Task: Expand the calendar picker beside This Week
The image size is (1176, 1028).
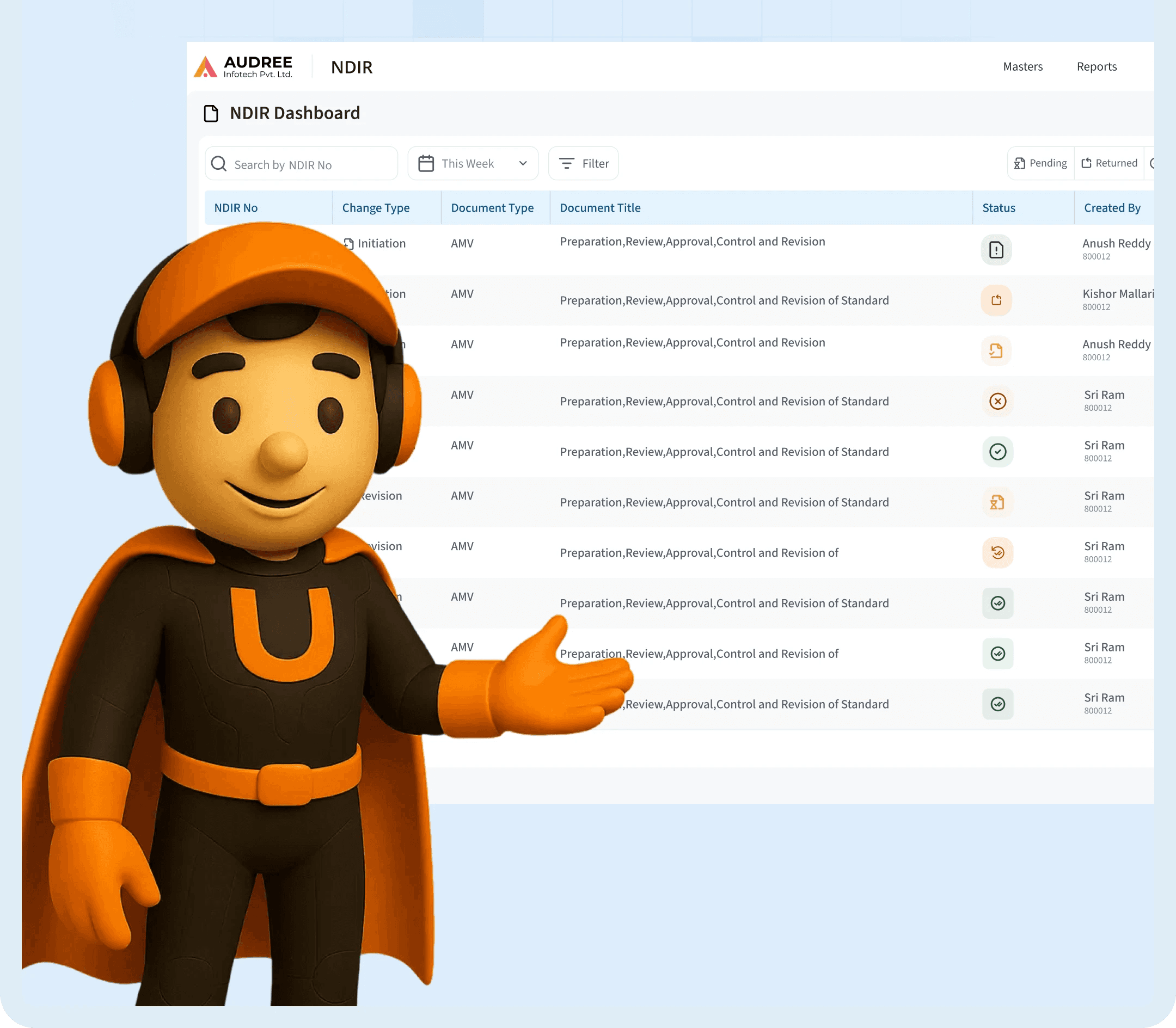Action: click(425, 163)
